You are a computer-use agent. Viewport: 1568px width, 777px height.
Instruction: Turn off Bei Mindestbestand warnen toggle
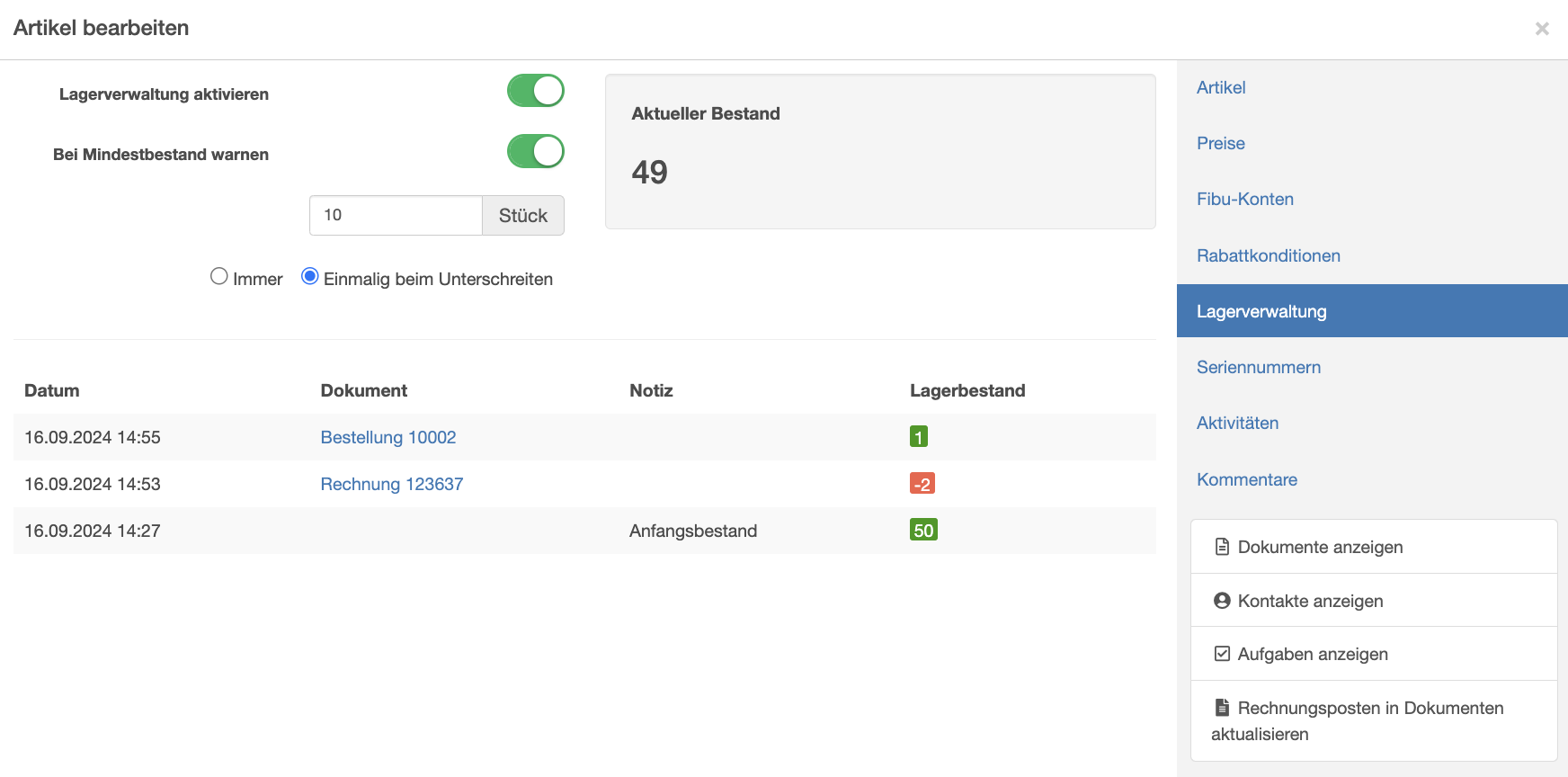536,151
